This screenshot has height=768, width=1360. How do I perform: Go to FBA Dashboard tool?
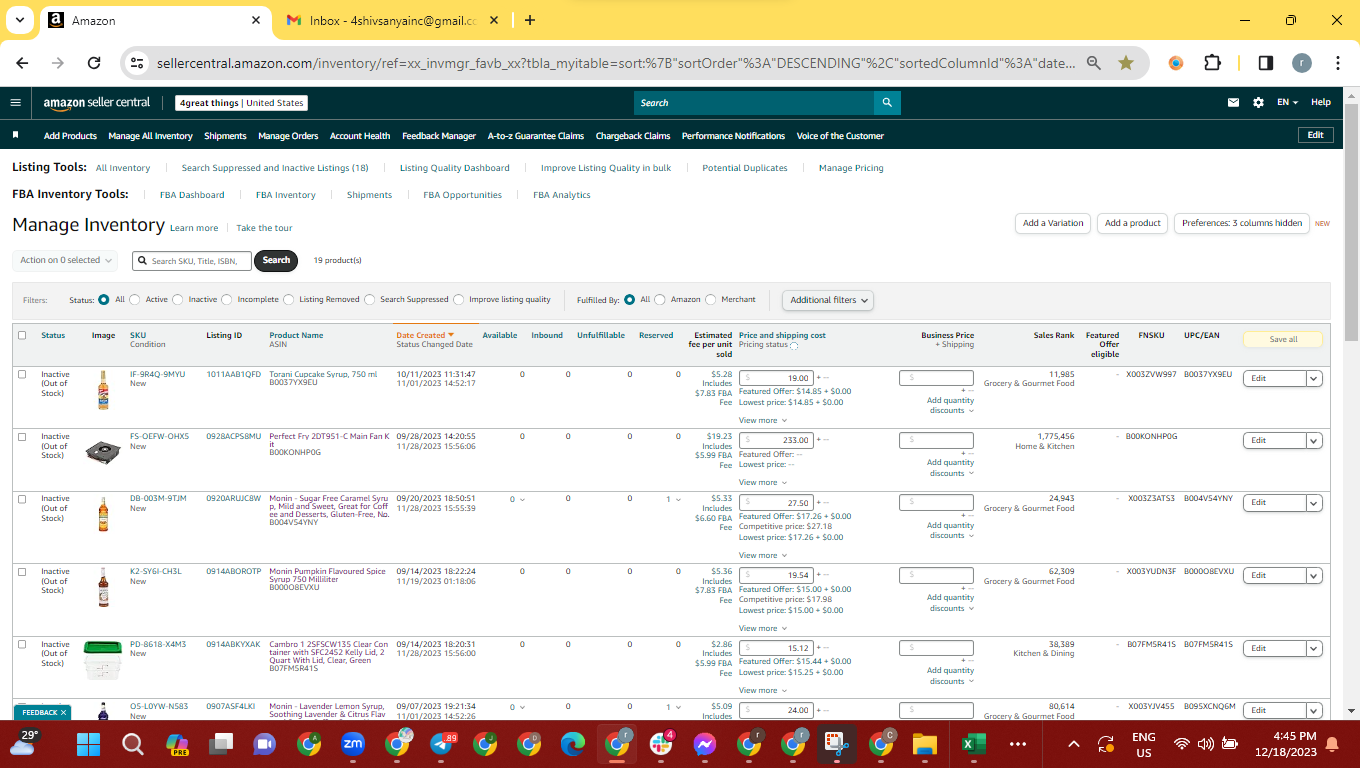[192, 195]
